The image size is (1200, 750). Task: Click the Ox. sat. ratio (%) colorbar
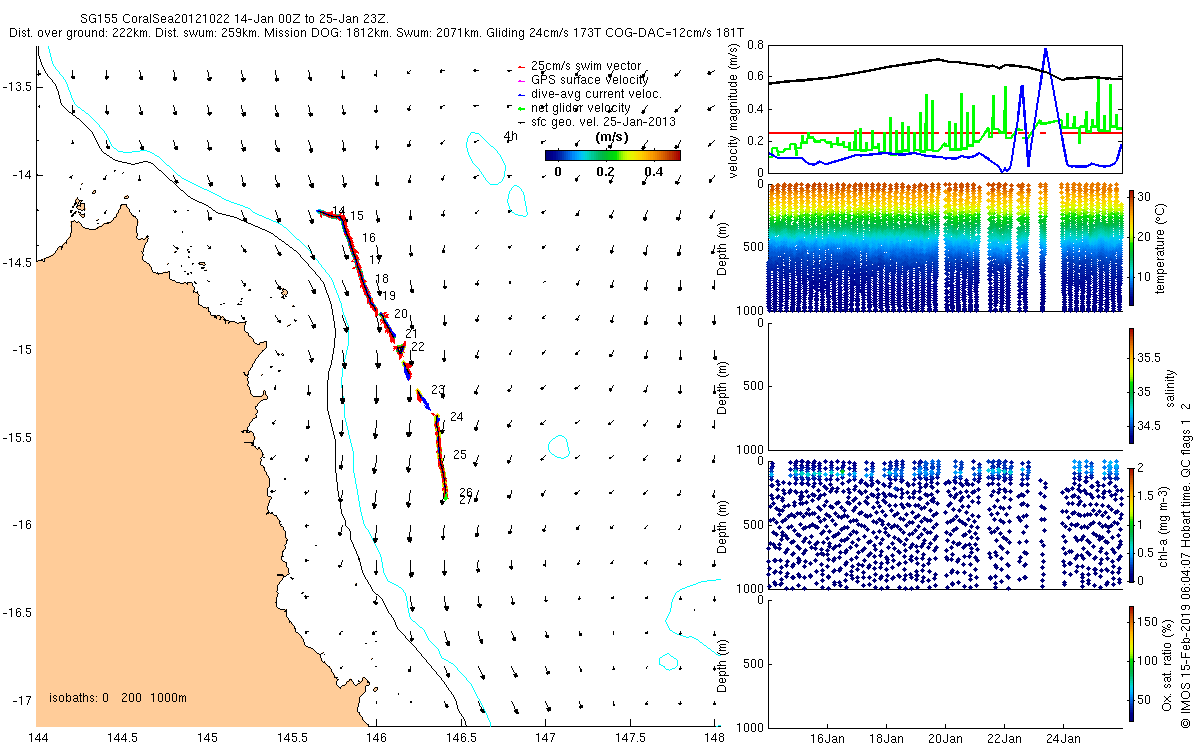tap(1131, 663)
